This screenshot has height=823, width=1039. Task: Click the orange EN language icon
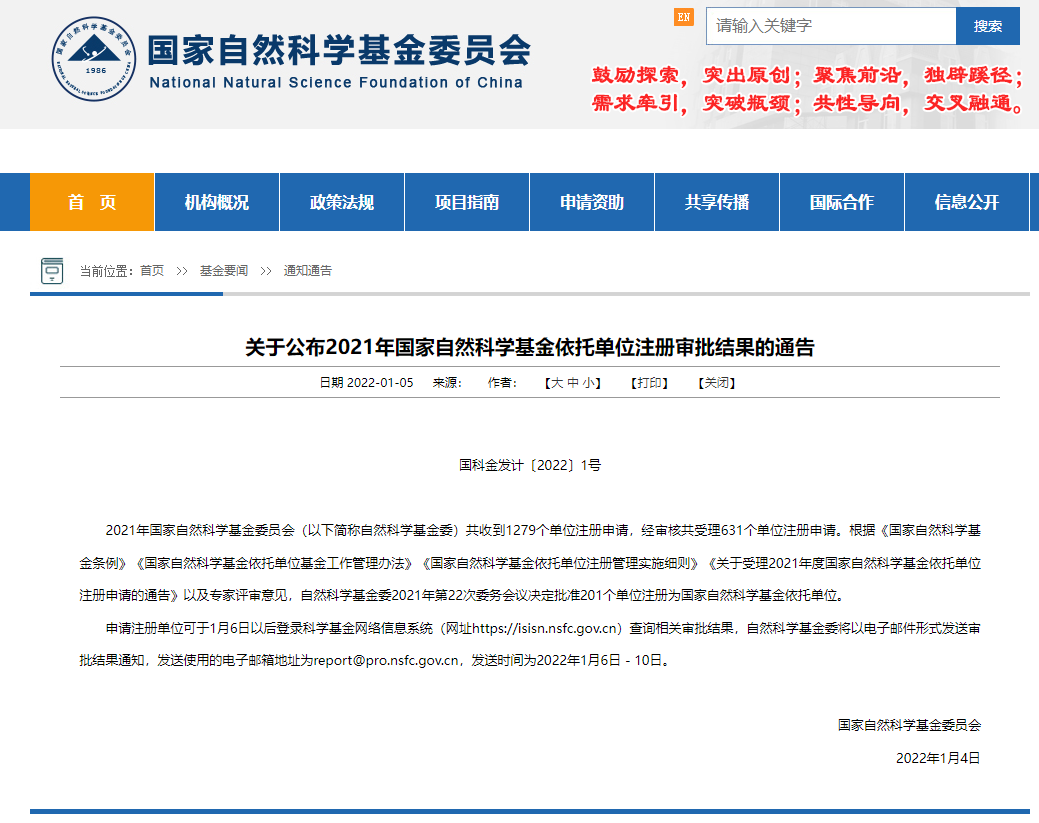(x=683, y=17)
